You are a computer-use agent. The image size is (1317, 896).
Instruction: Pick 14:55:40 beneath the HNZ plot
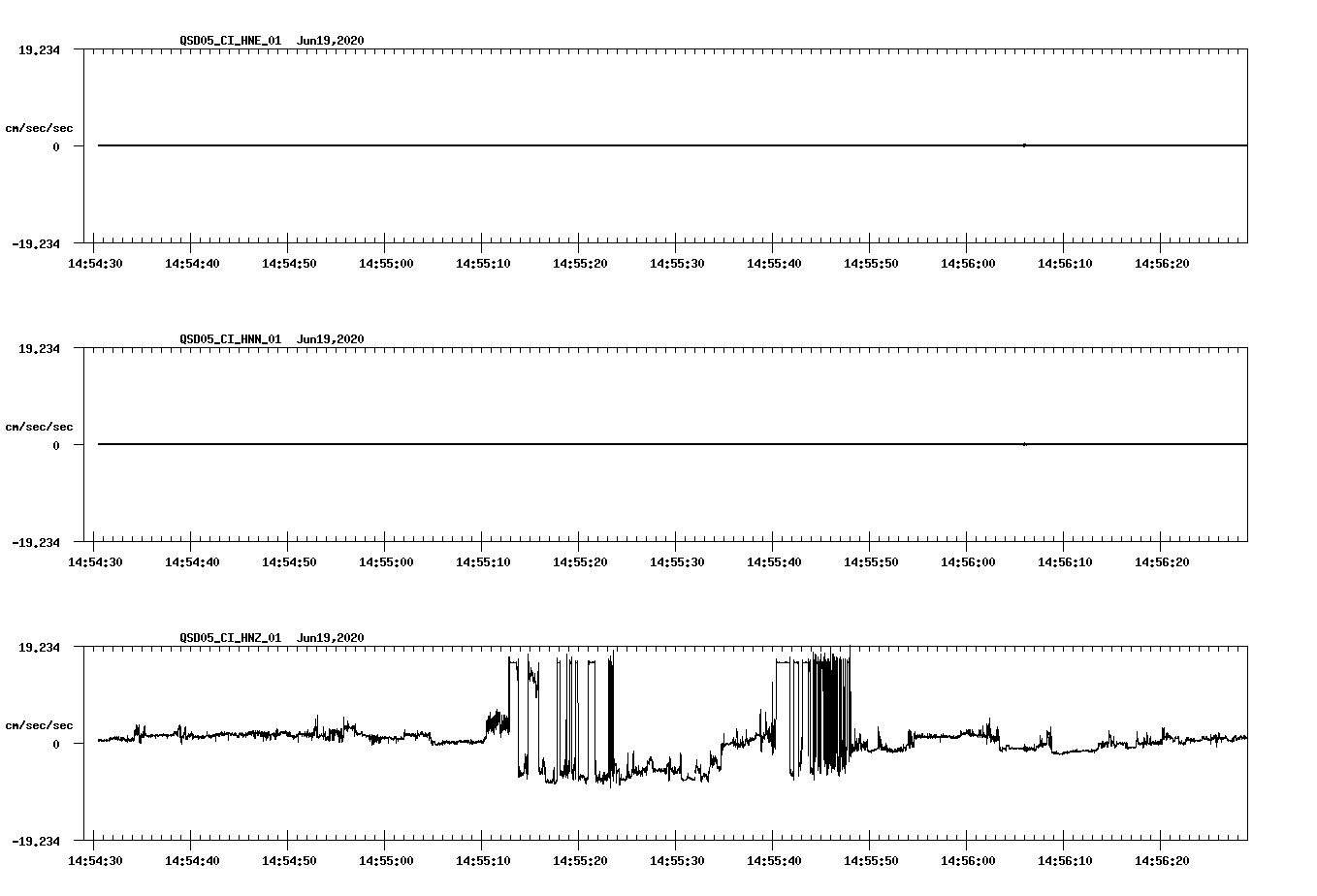click(x=774, y=861)
